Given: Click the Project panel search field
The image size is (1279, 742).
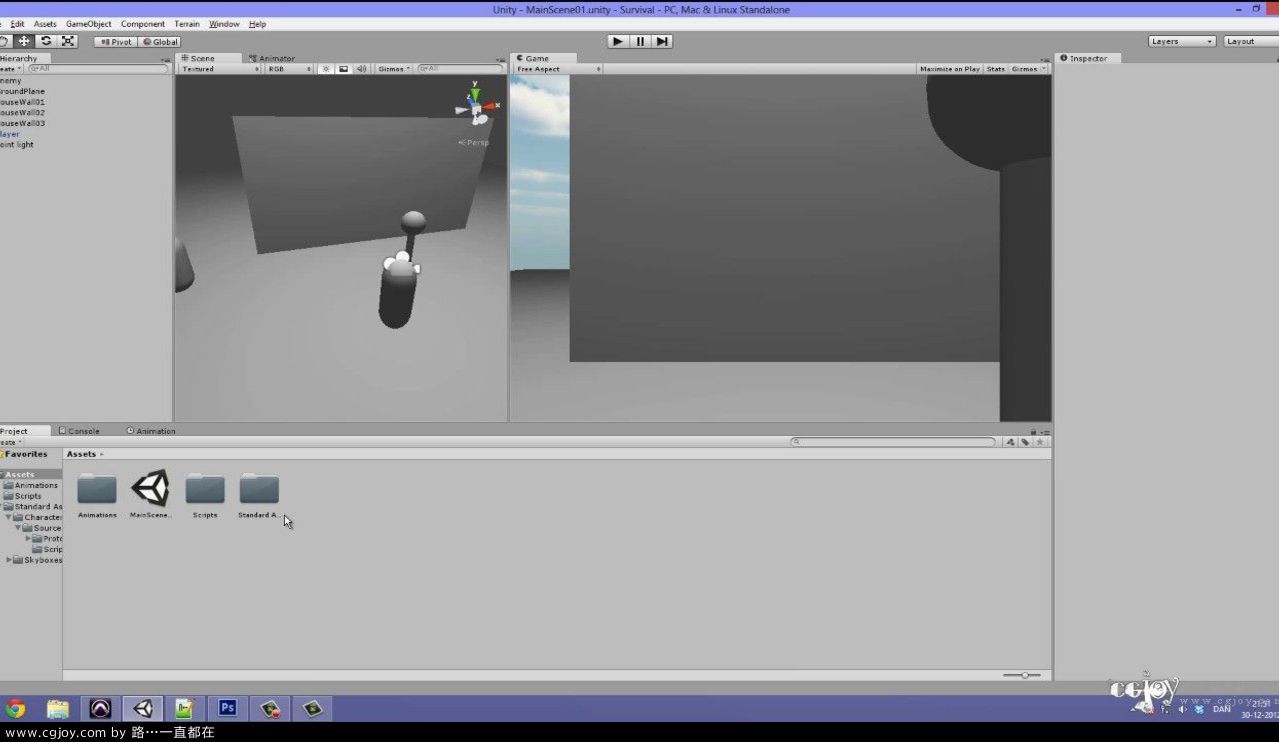Looking at the screenshot, I should point(893,441).
